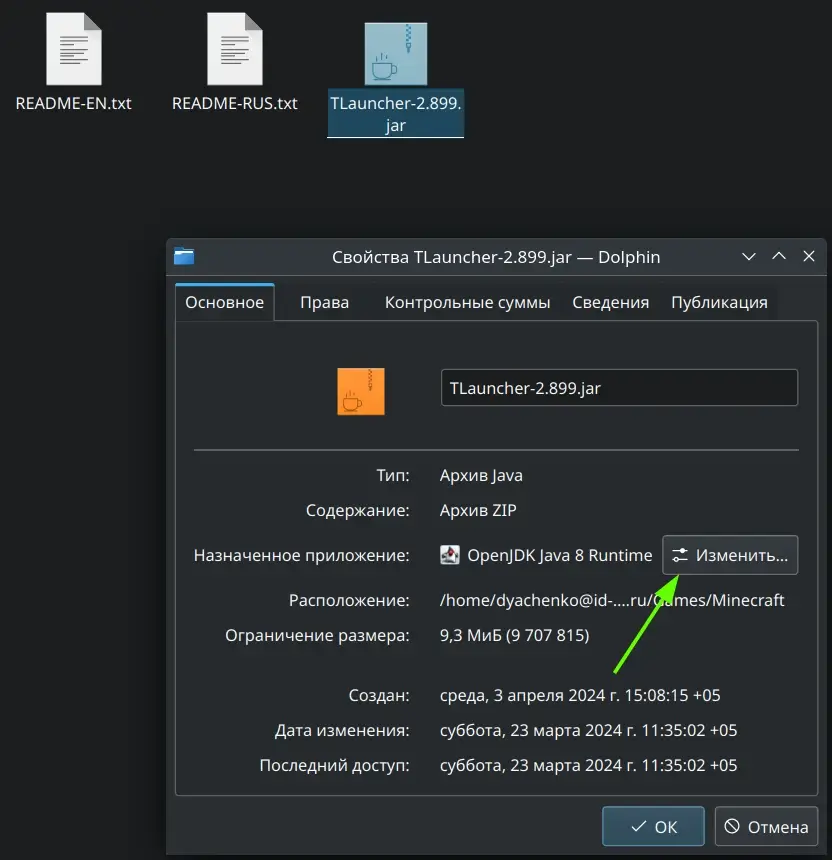Screen dimensions: 832x860
Task: Click the 'Последний доступ' date value
Action: pyautogui.click(x=588, y=765)
